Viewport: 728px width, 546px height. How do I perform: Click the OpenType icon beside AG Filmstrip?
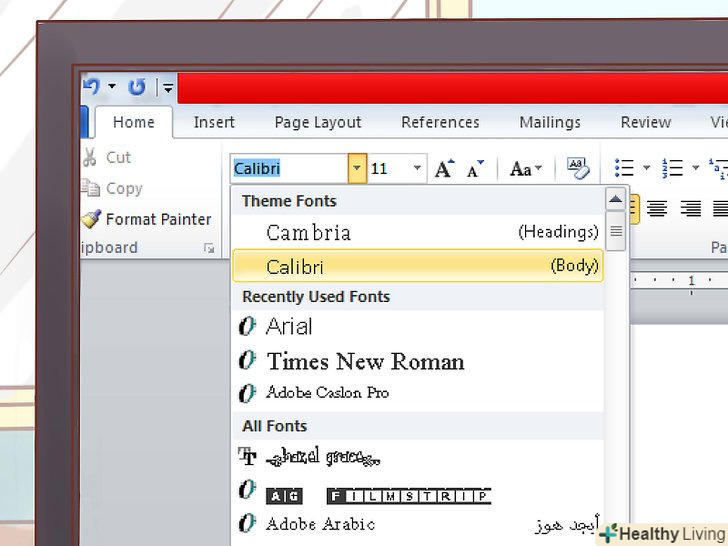[x=247, y=489]
